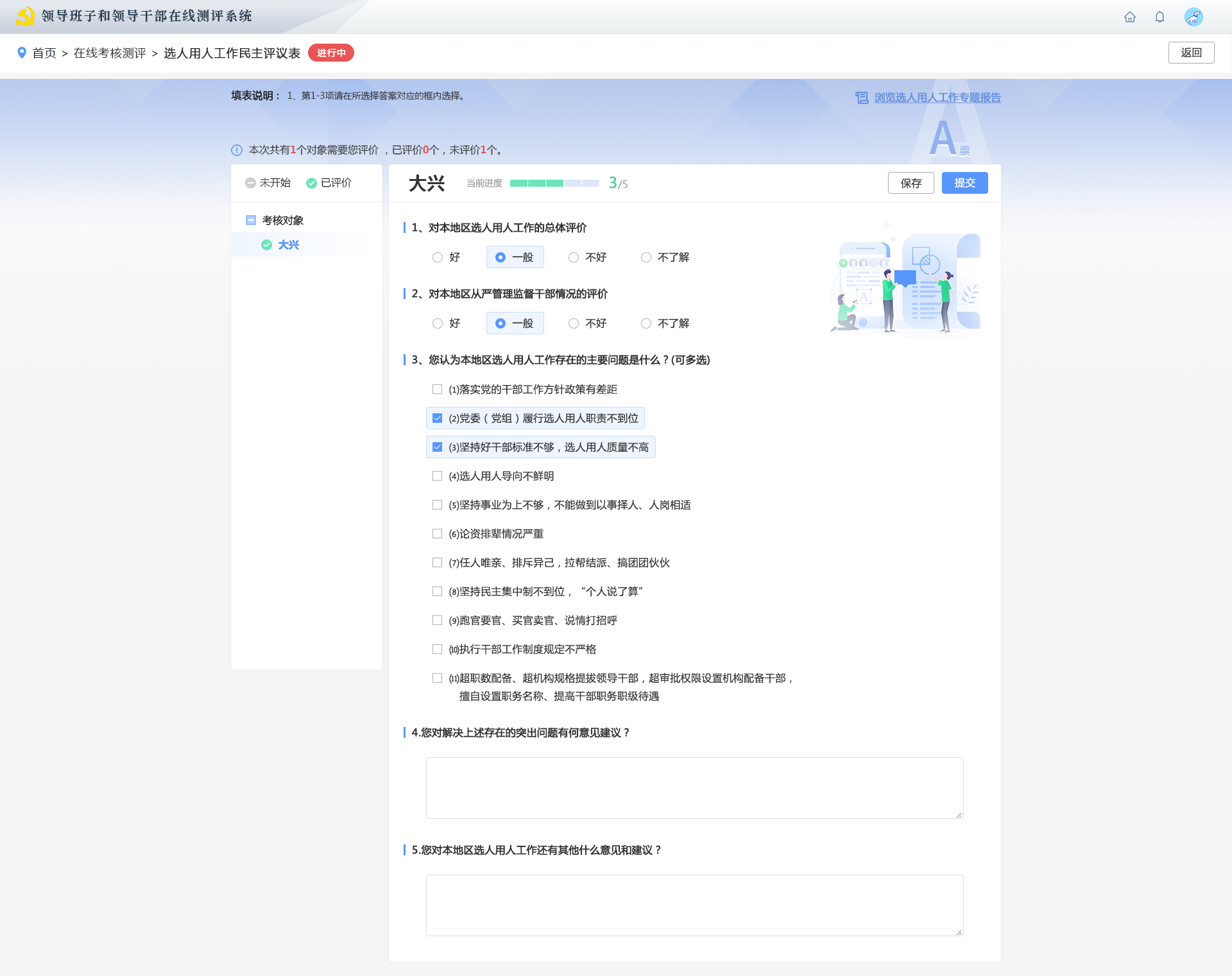1232x976 pixels.
Task: Click the 未开始 grey status icon
Action: pos(250,183)
